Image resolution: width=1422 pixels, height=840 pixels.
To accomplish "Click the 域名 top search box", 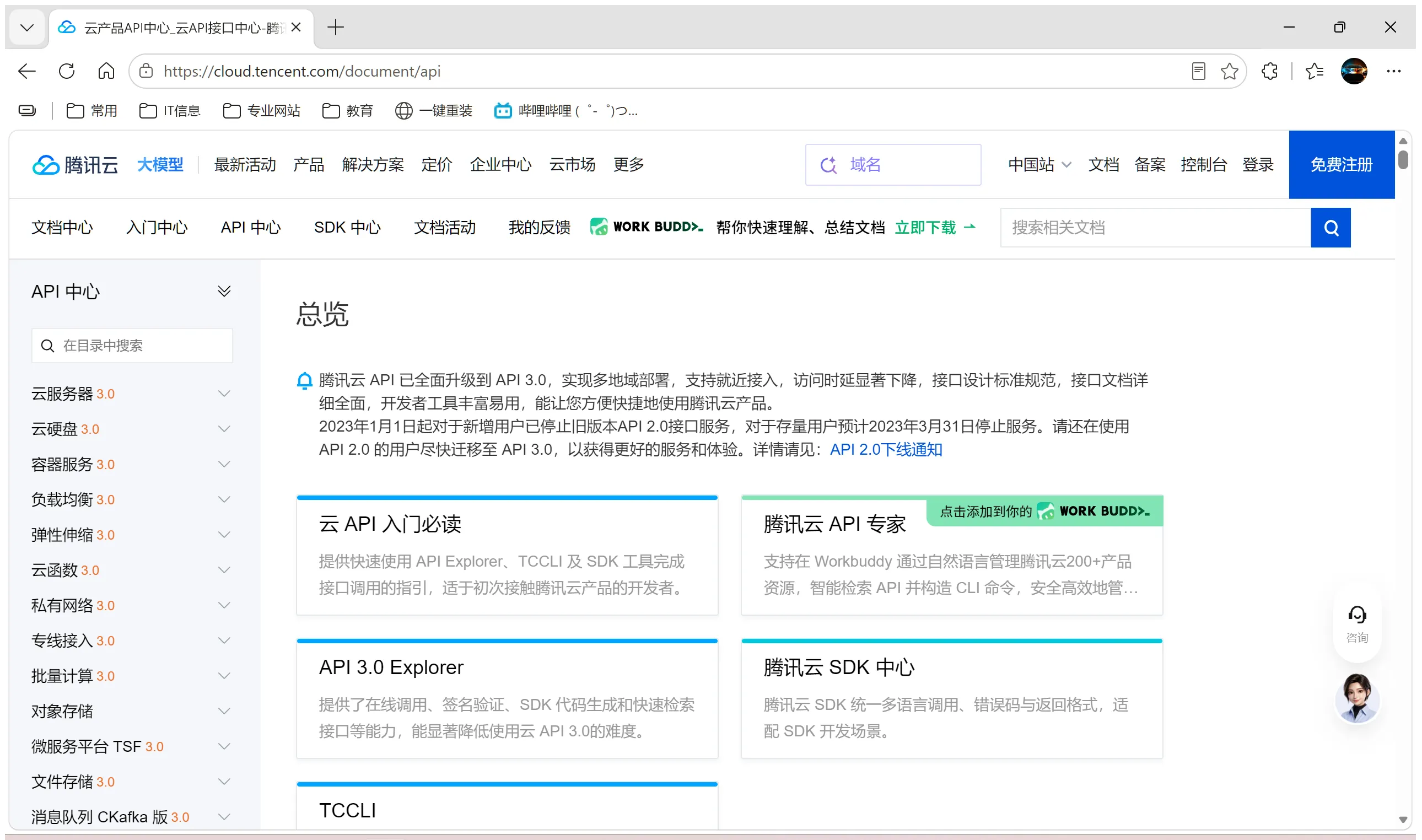I will pos(893,165).
